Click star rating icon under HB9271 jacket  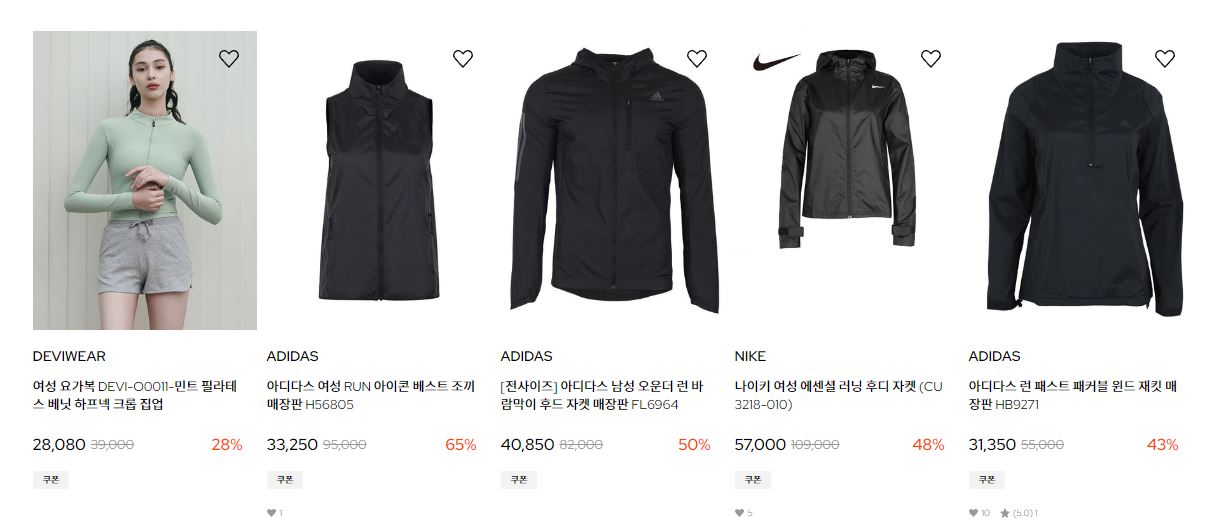click(1005, 513)
